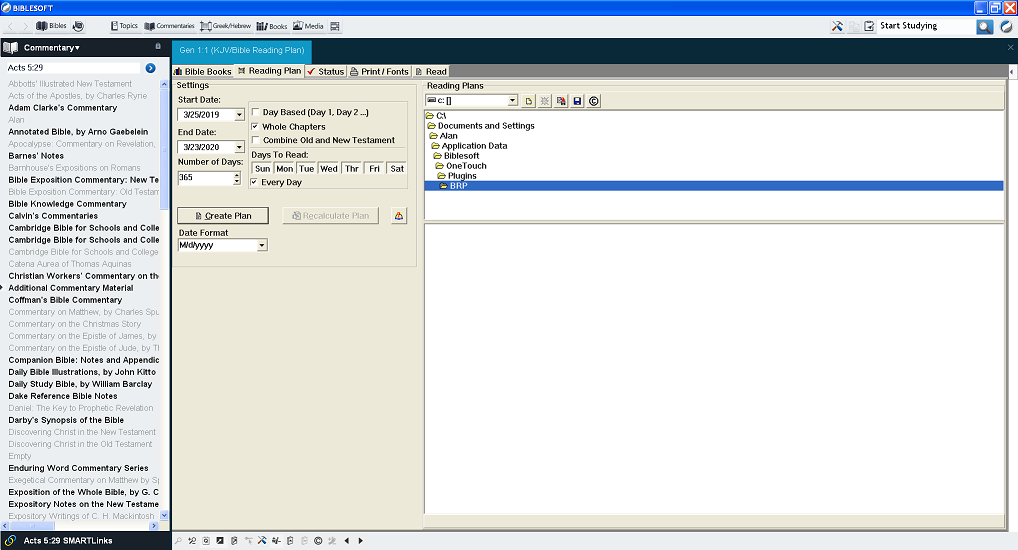Open Adam Clarke's Commentary in list
This screenshot has height=550, width=1018.
63,108
